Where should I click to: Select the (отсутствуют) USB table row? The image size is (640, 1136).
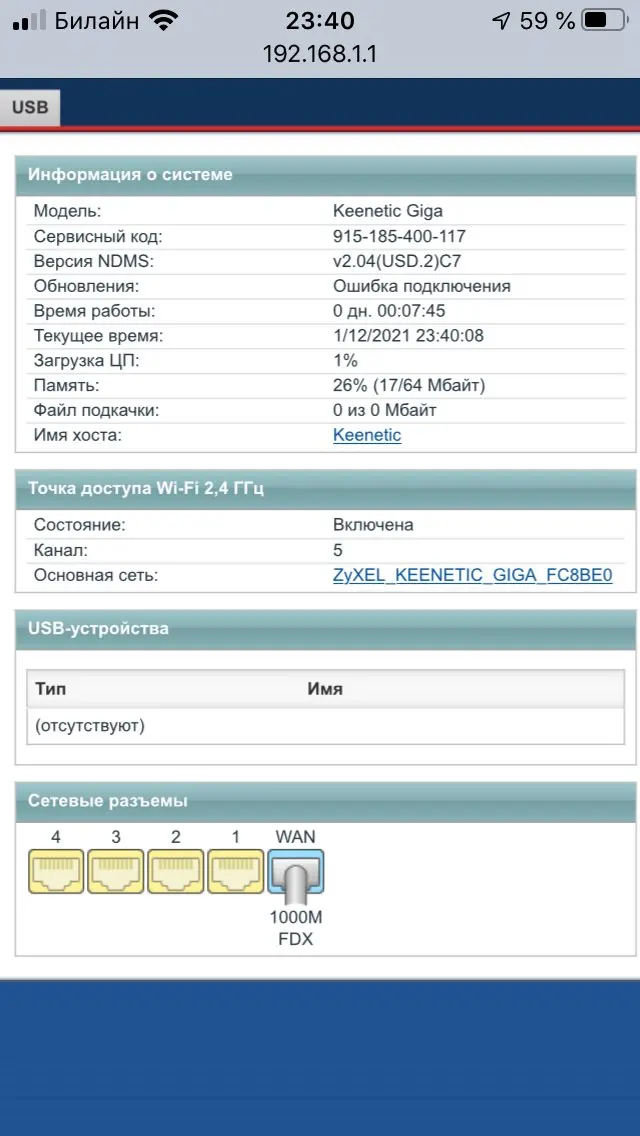325,725
